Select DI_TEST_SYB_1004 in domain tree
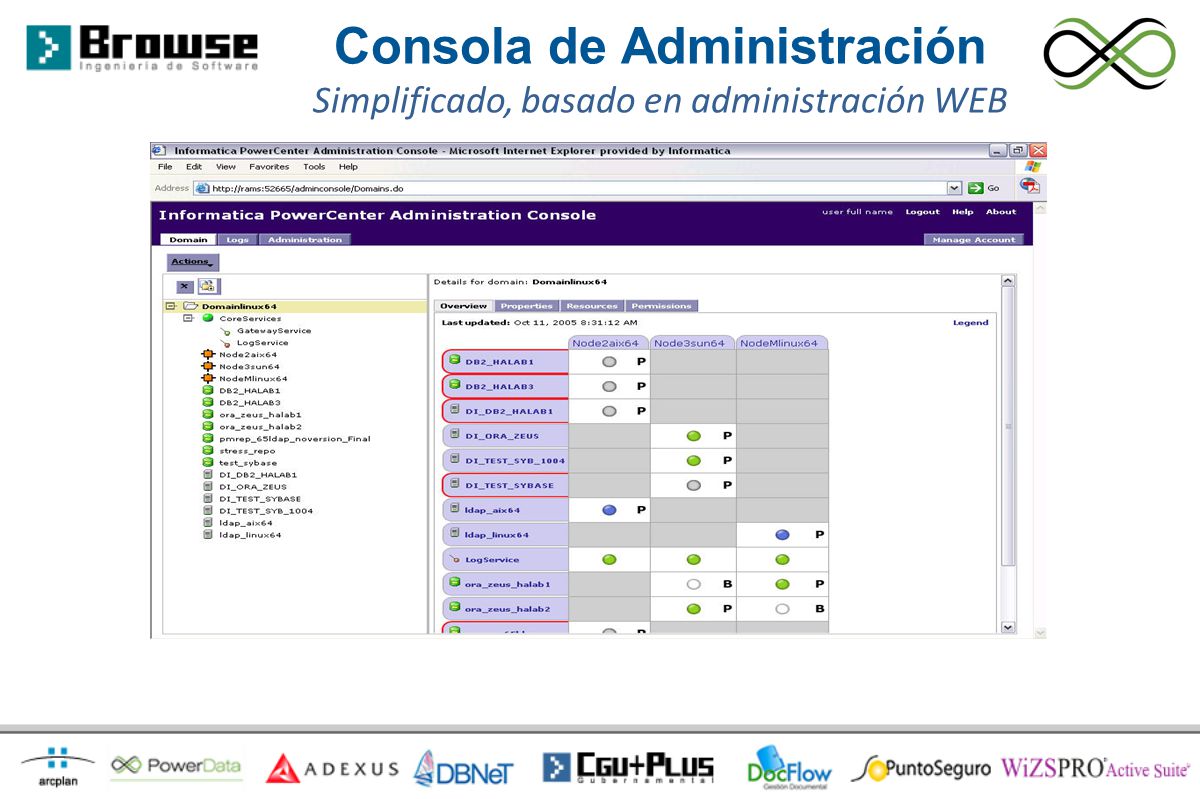 click(266, 511)
